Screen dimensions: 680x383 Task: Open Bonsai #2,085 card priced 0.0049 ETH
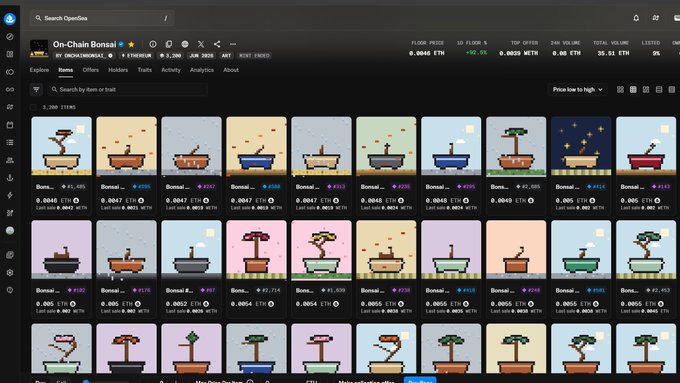(x=516, y=165)
